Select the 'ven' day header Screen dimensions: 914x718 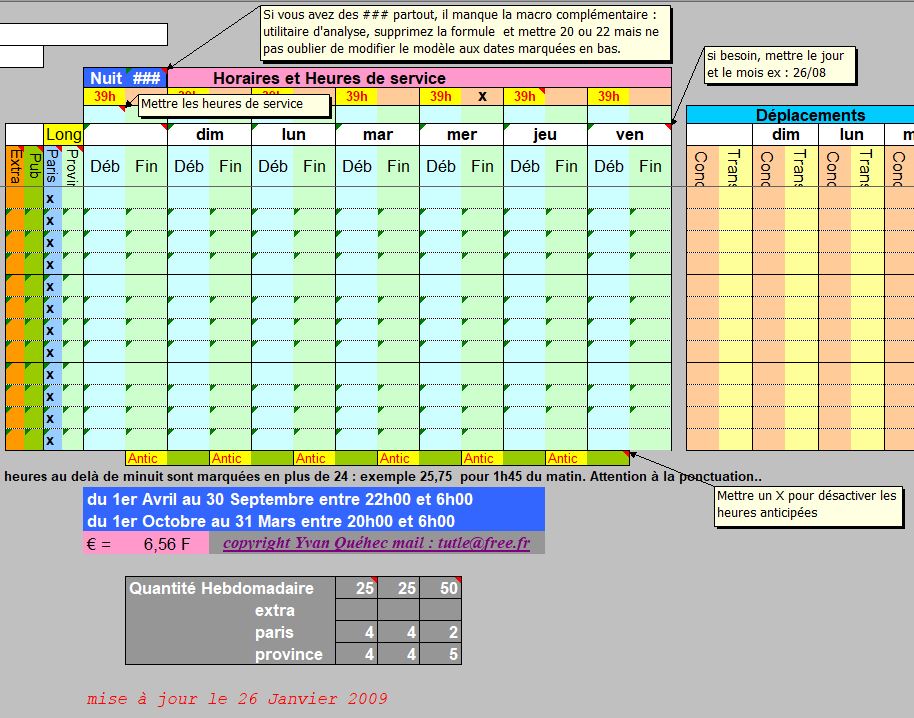click(630, 135)
